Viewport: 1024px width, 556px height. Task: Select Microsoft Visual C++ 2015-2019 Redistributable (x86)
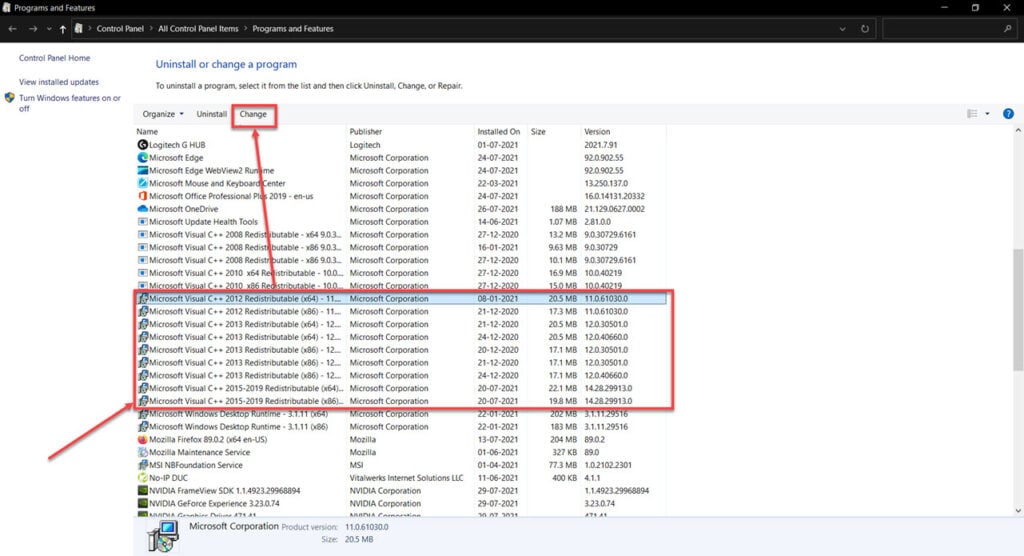(401, 401)
